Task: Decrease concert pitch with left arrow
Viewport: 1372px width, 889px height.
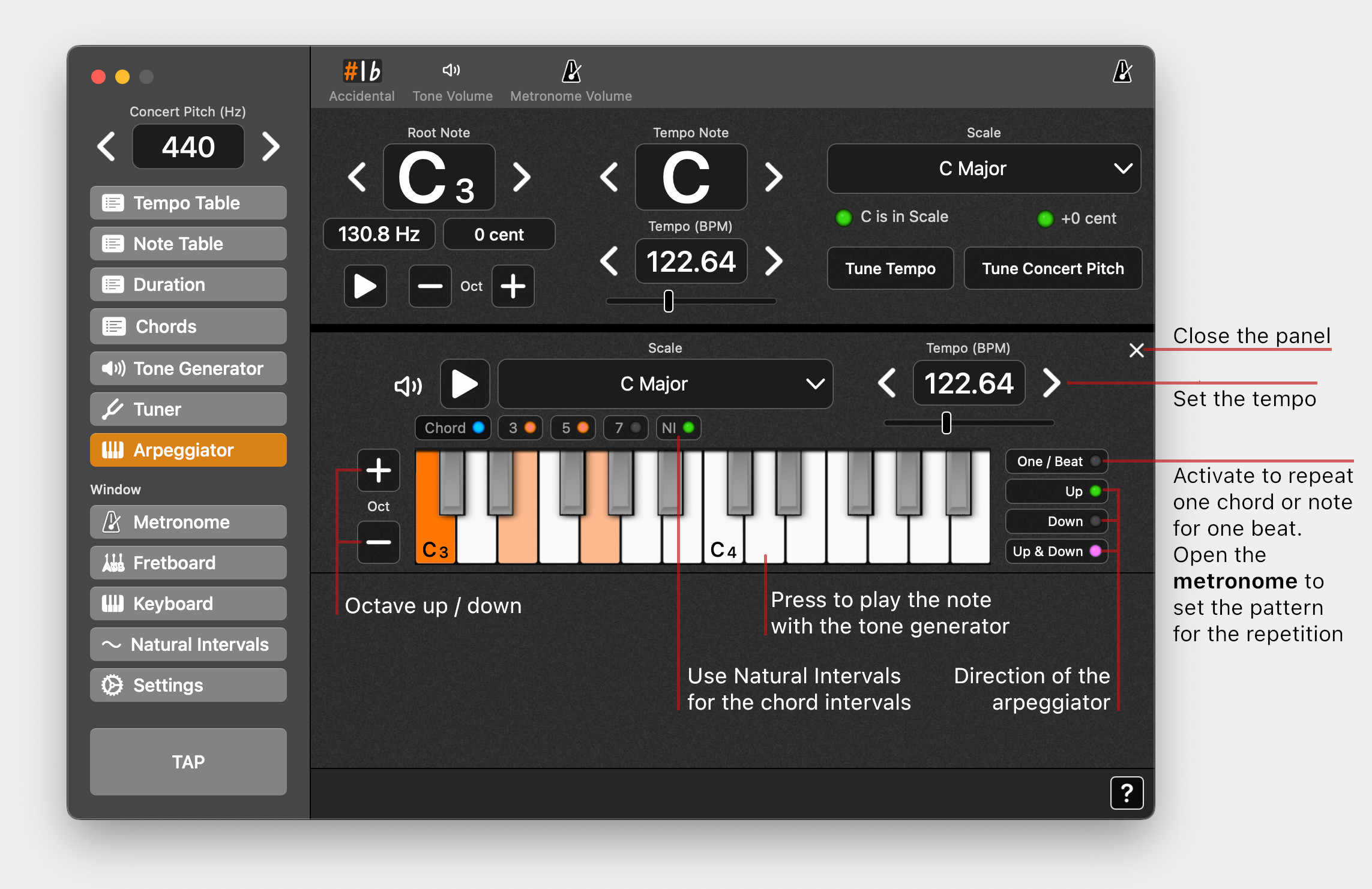Action: coord(107,146)
